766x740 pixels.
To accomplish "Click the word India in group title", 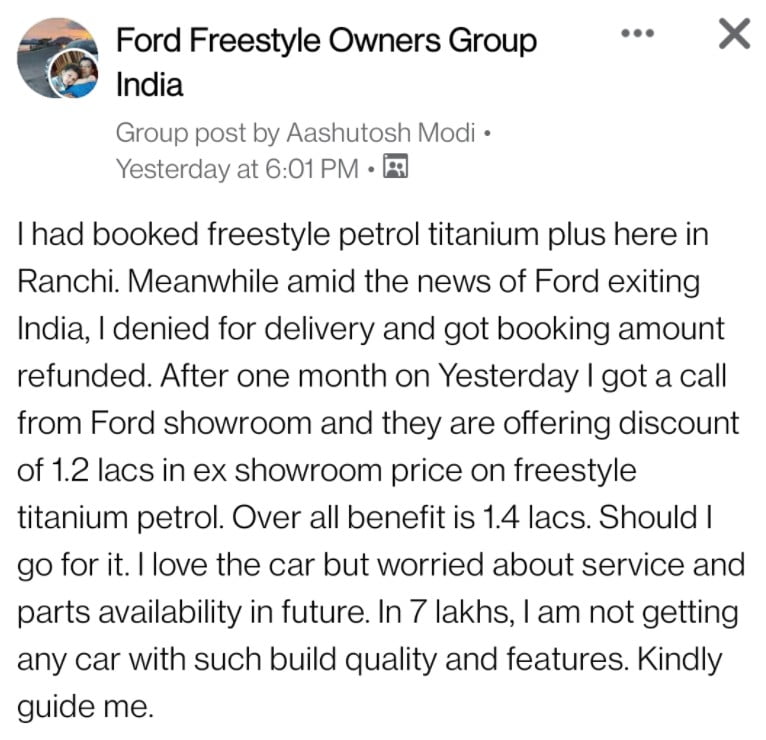I will [x=149, y=85].
